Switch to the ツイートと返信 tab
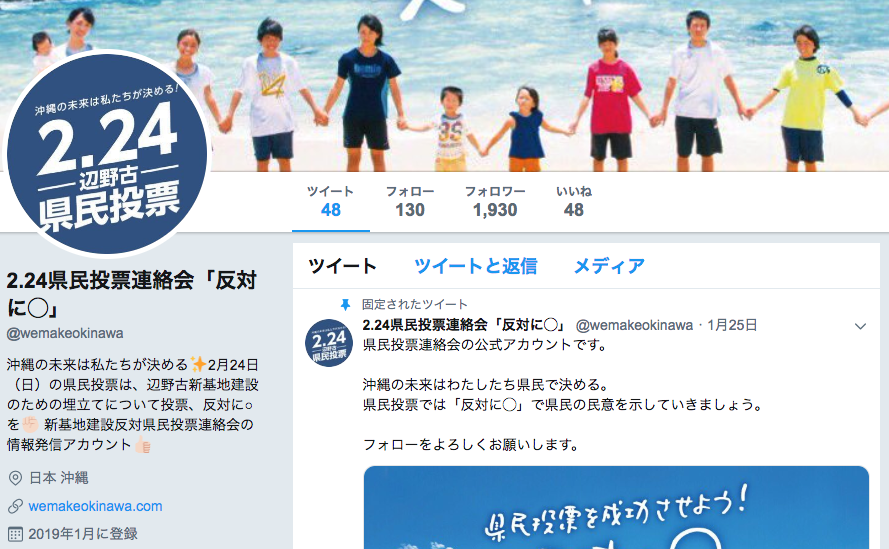 coord(476,266)
